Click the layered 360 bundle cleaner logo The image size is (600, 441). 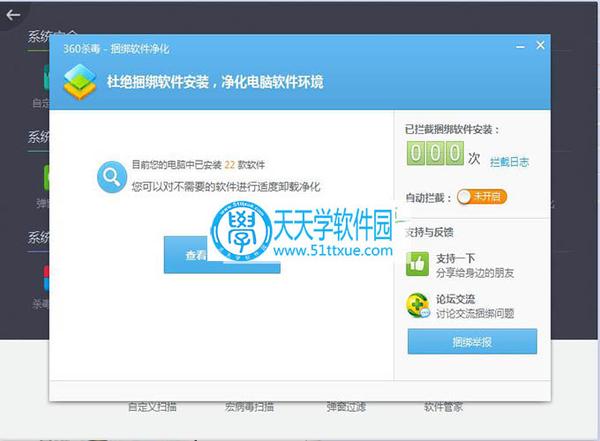(x=80, y=82)
